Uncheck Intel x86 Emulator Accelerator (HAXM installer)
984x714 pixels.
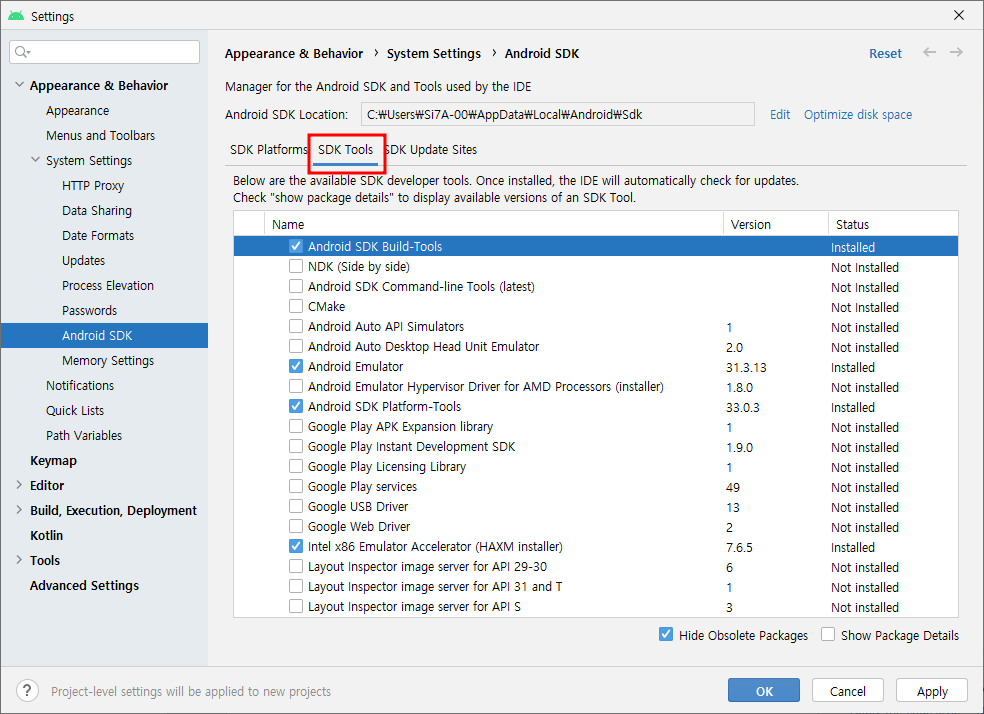click(296, 546)
